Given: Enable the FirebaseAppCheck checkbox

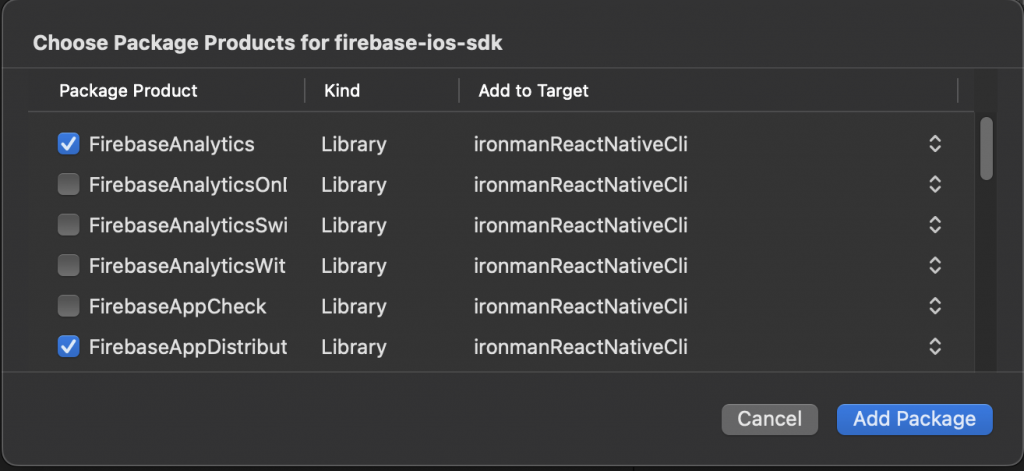Looking at the screenshot, I should coord(69,306).
